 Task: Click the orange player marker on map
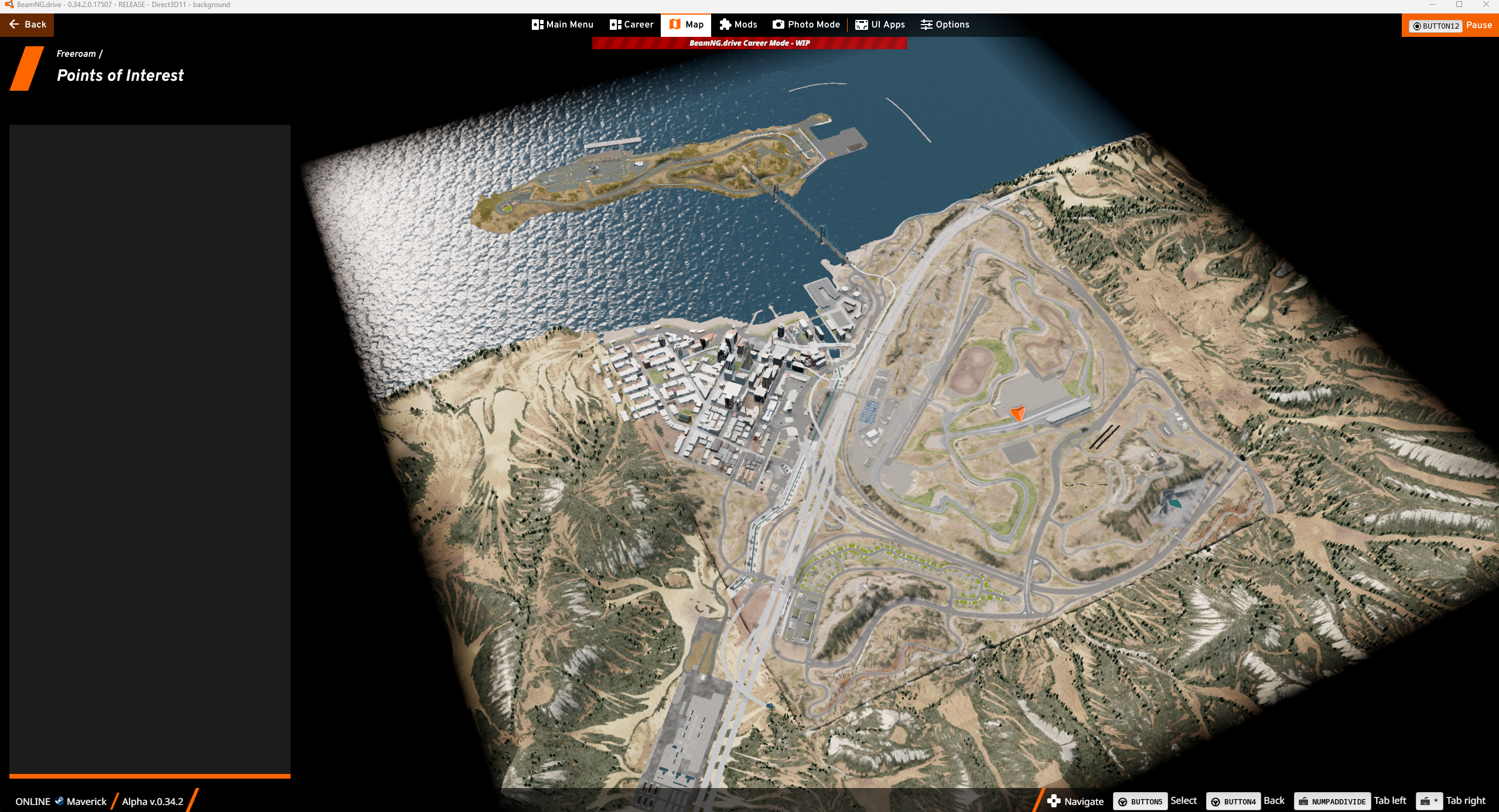[1017, 414]
